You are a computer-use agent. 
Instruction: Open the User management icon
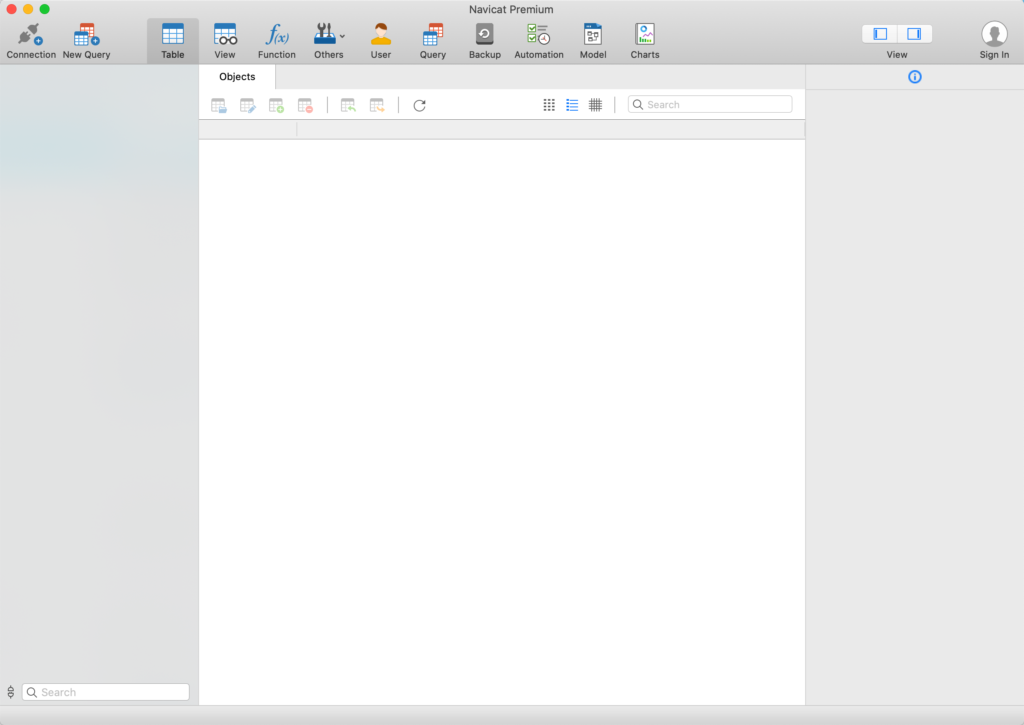click(381, 34)
